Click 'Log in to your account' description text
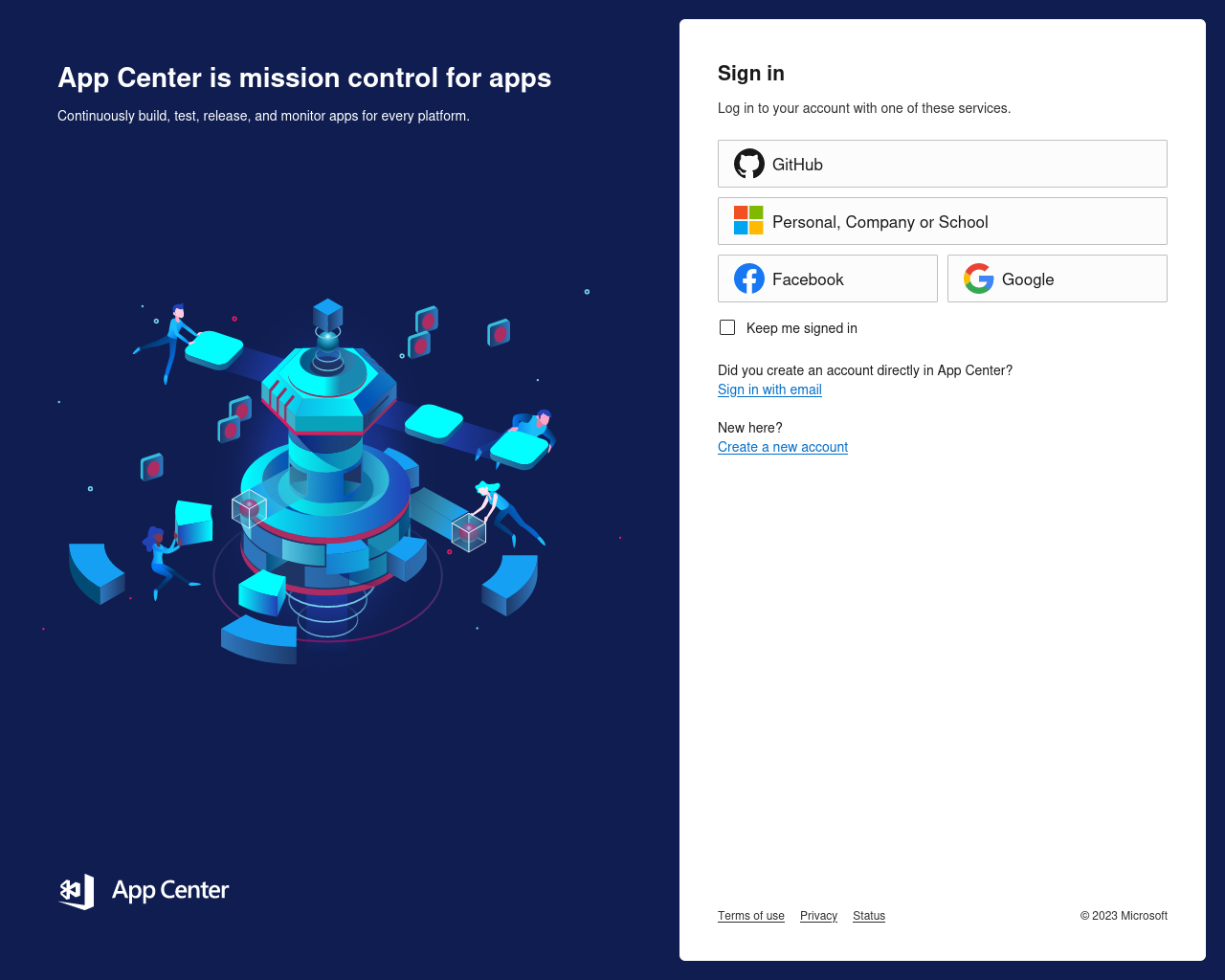Viewport: 1225px width, 980px height. [x=864, y=108]
